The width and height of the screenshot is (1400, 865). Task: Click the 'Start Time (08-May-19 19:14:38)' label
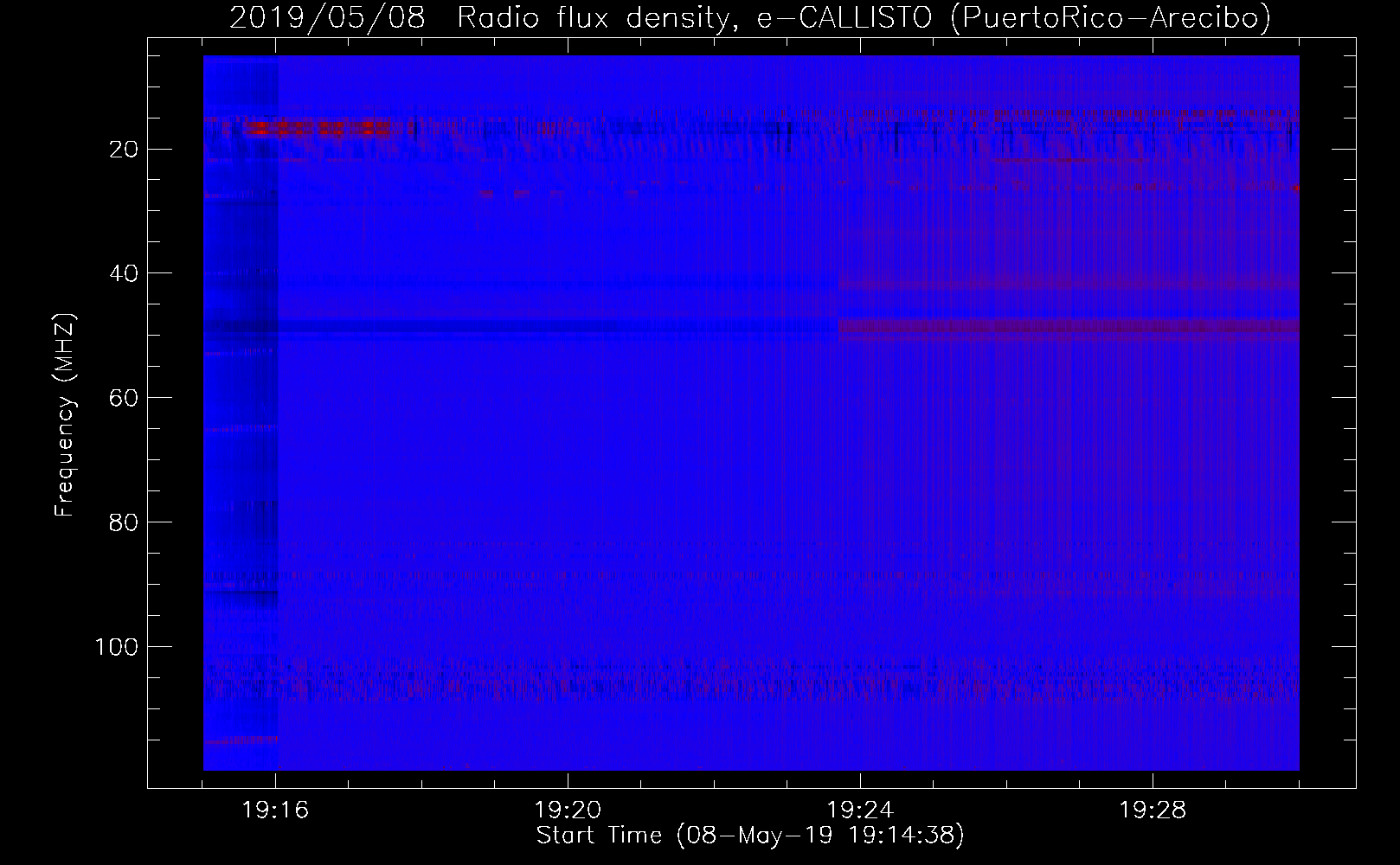[750, 836]
